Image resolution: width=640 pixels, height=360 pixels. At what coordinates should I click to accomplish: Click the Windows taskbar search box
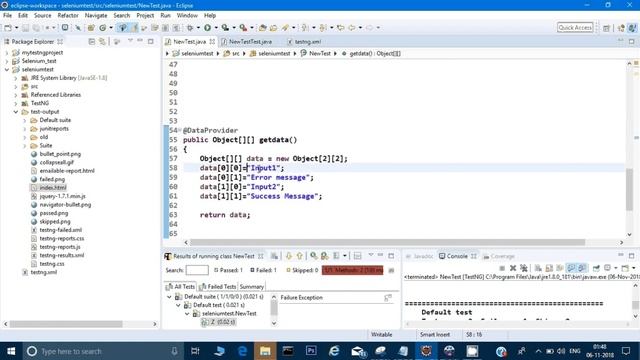[102, 351]
